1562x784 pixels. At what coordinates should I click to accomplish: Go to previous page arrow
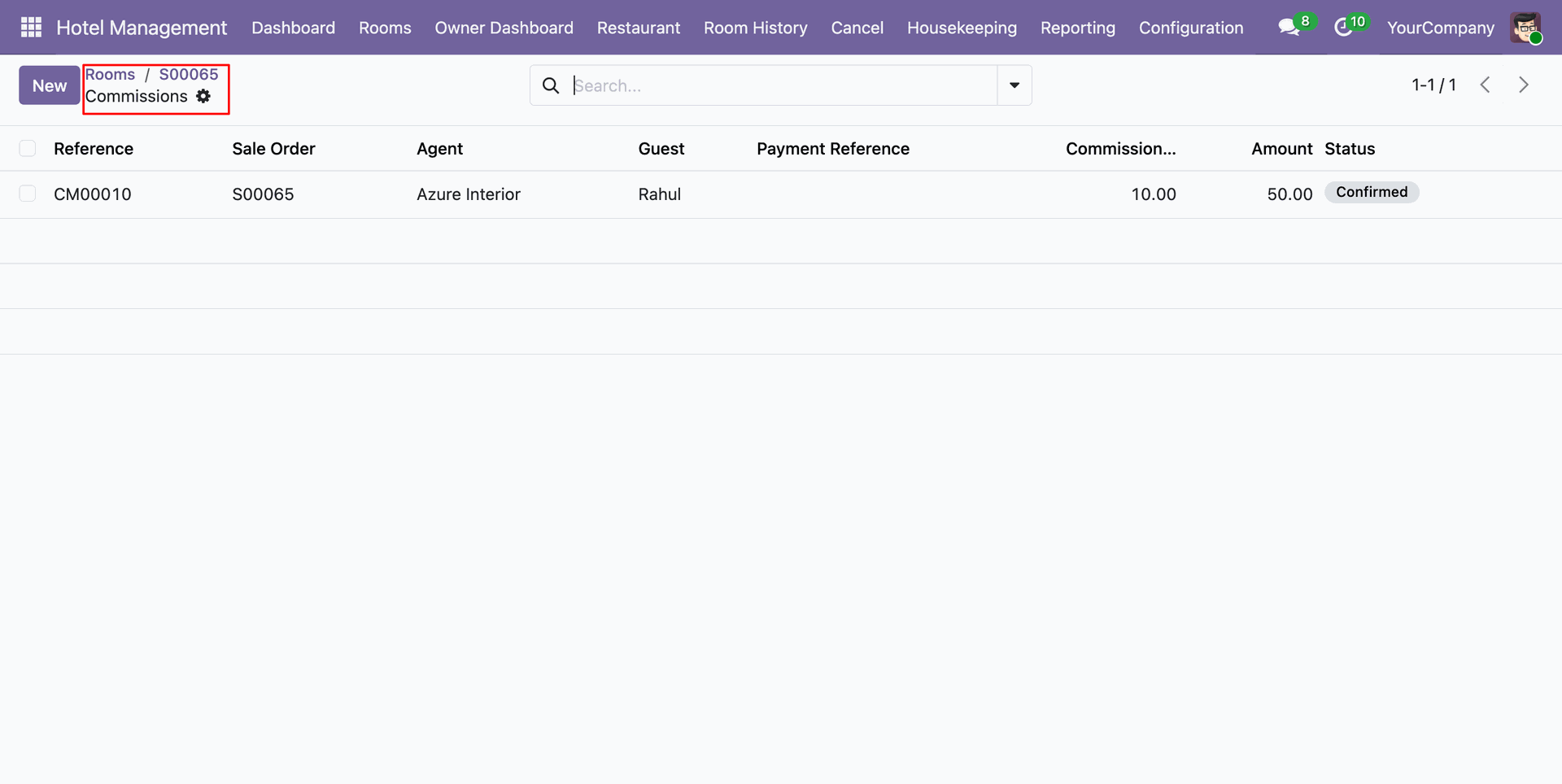pos(1486,85)
